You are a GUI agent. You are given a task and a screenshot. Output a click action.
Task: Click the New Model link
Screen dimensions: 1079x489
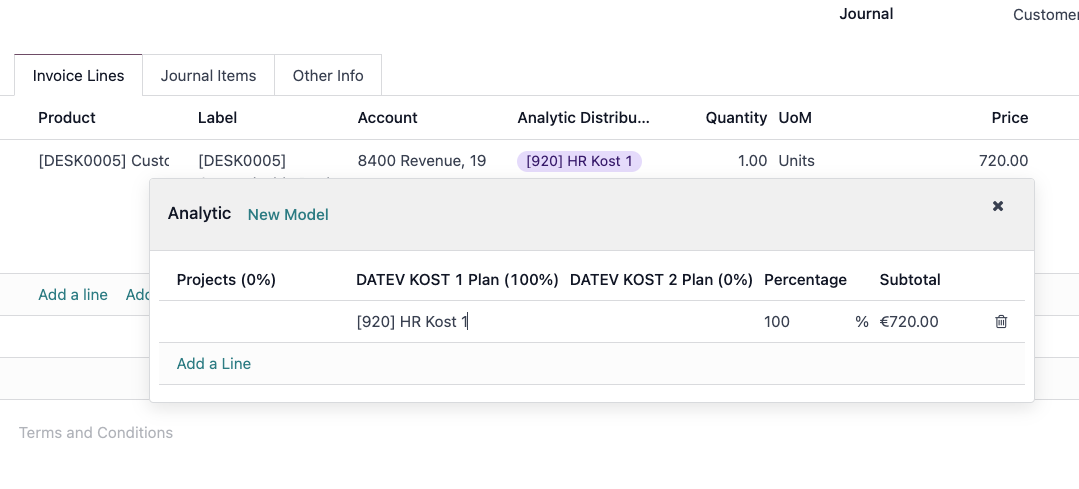tap(288, 215)
